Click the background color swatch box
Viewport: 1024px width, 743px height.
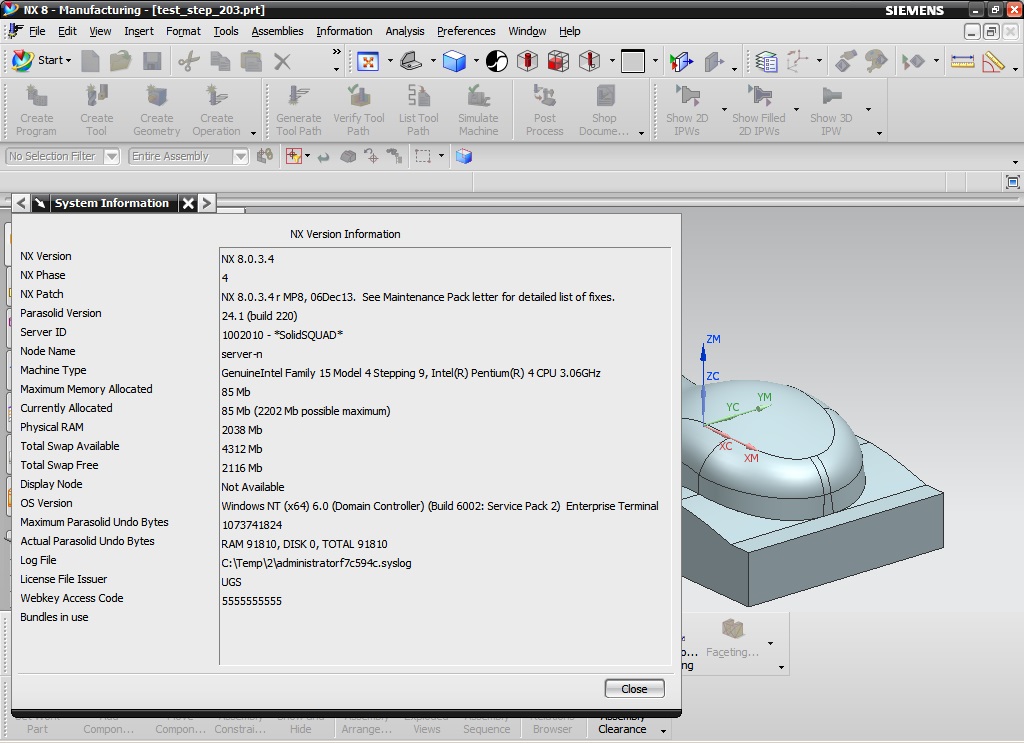click(x=632, y=61)
